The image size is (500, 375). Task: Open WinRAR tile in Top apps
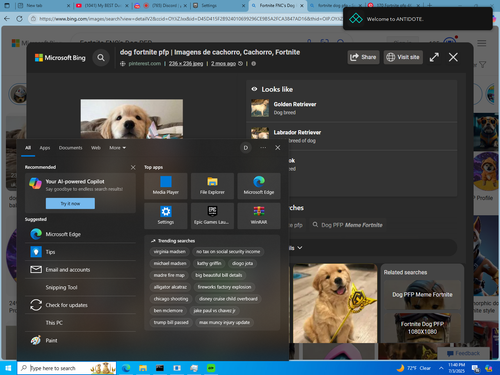coord(259,216)
